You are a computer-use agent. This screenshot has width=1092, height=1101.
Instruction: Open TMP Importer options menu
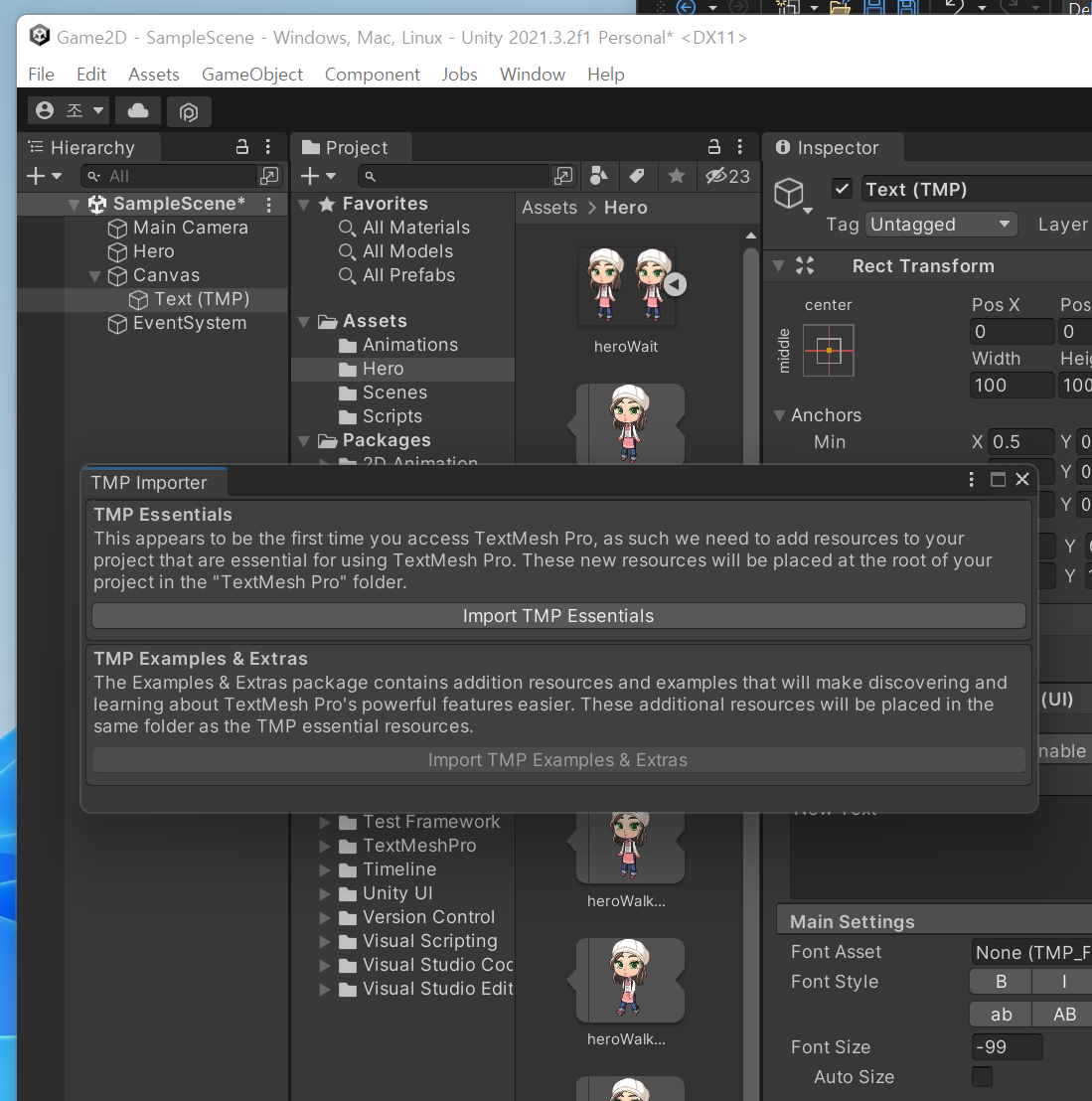tap(971, 480)
